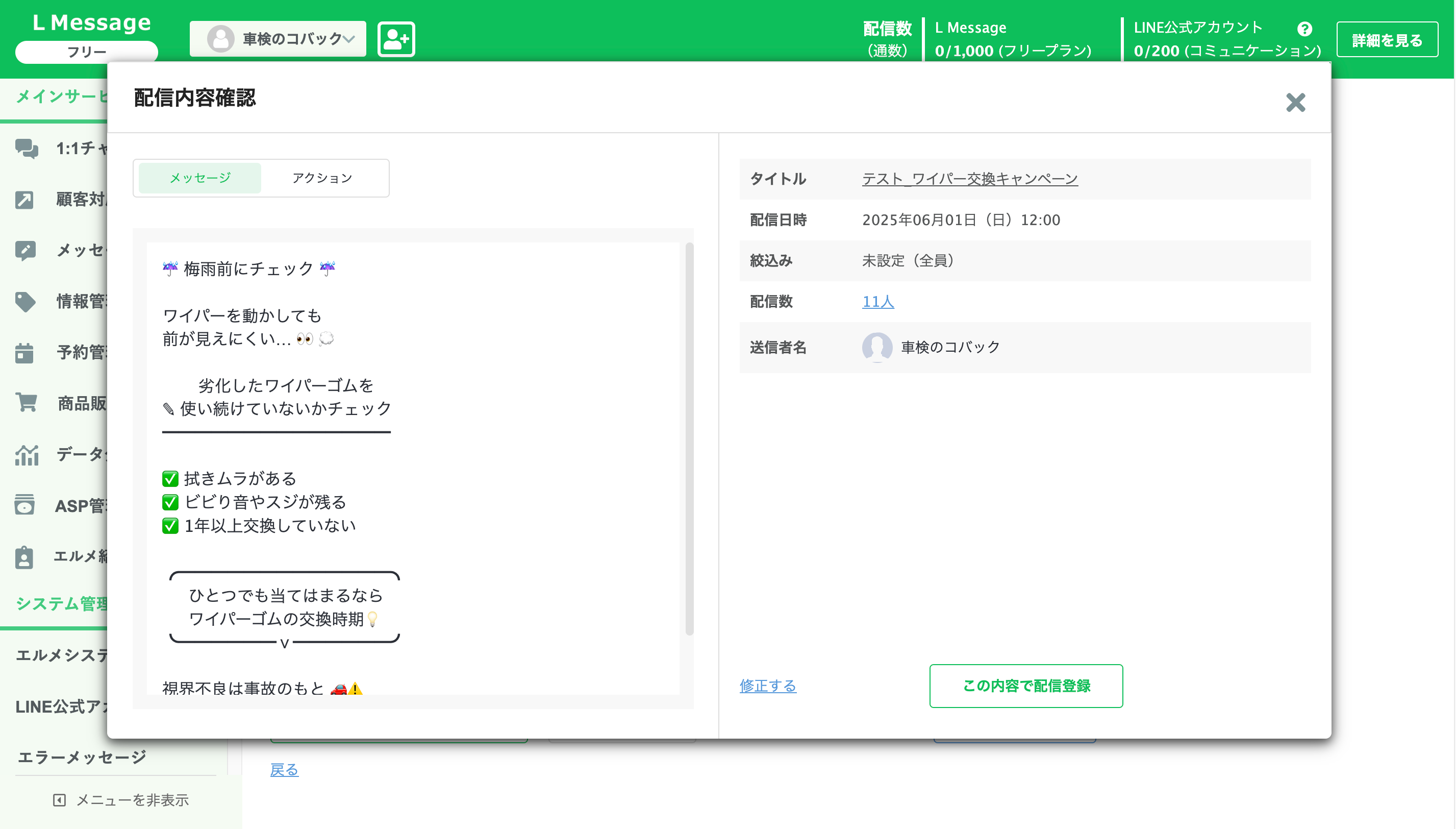The height and width of the screenshot is (829, 1456).
Task: Open the エラーメッセージ sidebar item
Action: pyautogui.click(x=82, y=757)
